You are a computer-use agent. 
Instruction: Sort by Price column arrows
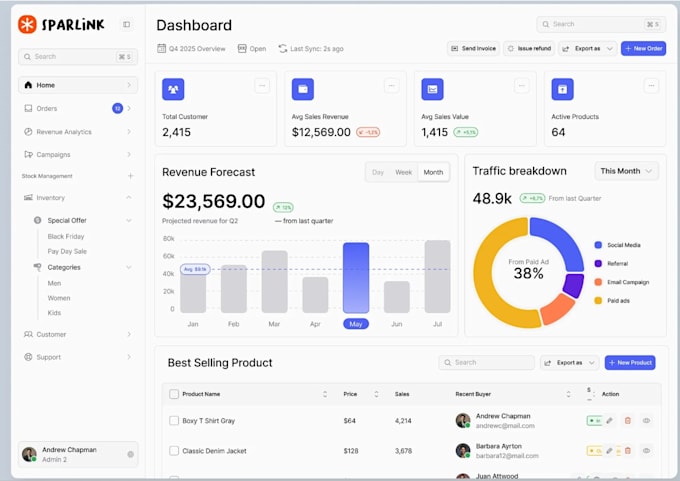coord(376,394)
